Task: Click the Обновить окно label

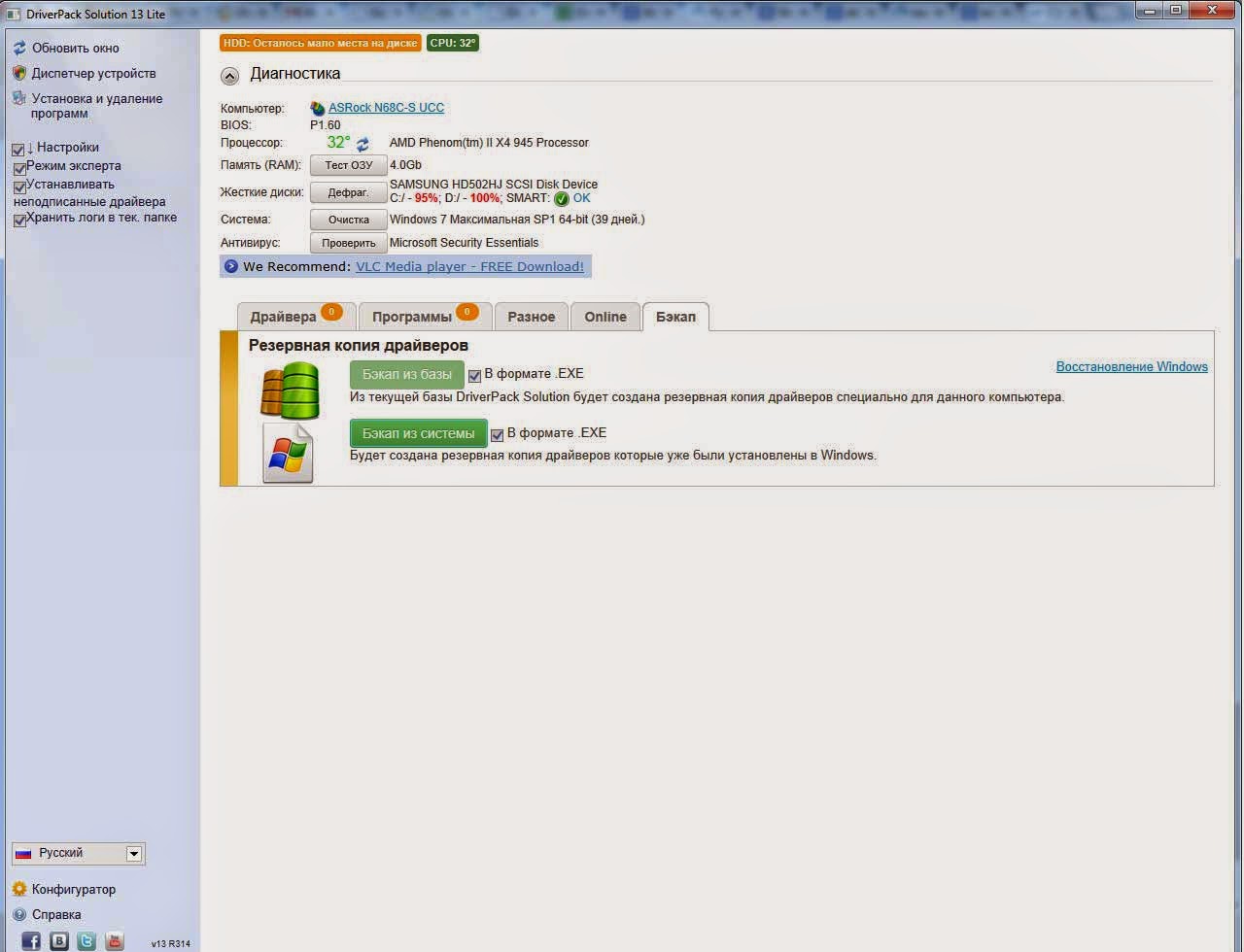Action: (x=76, y=48)
